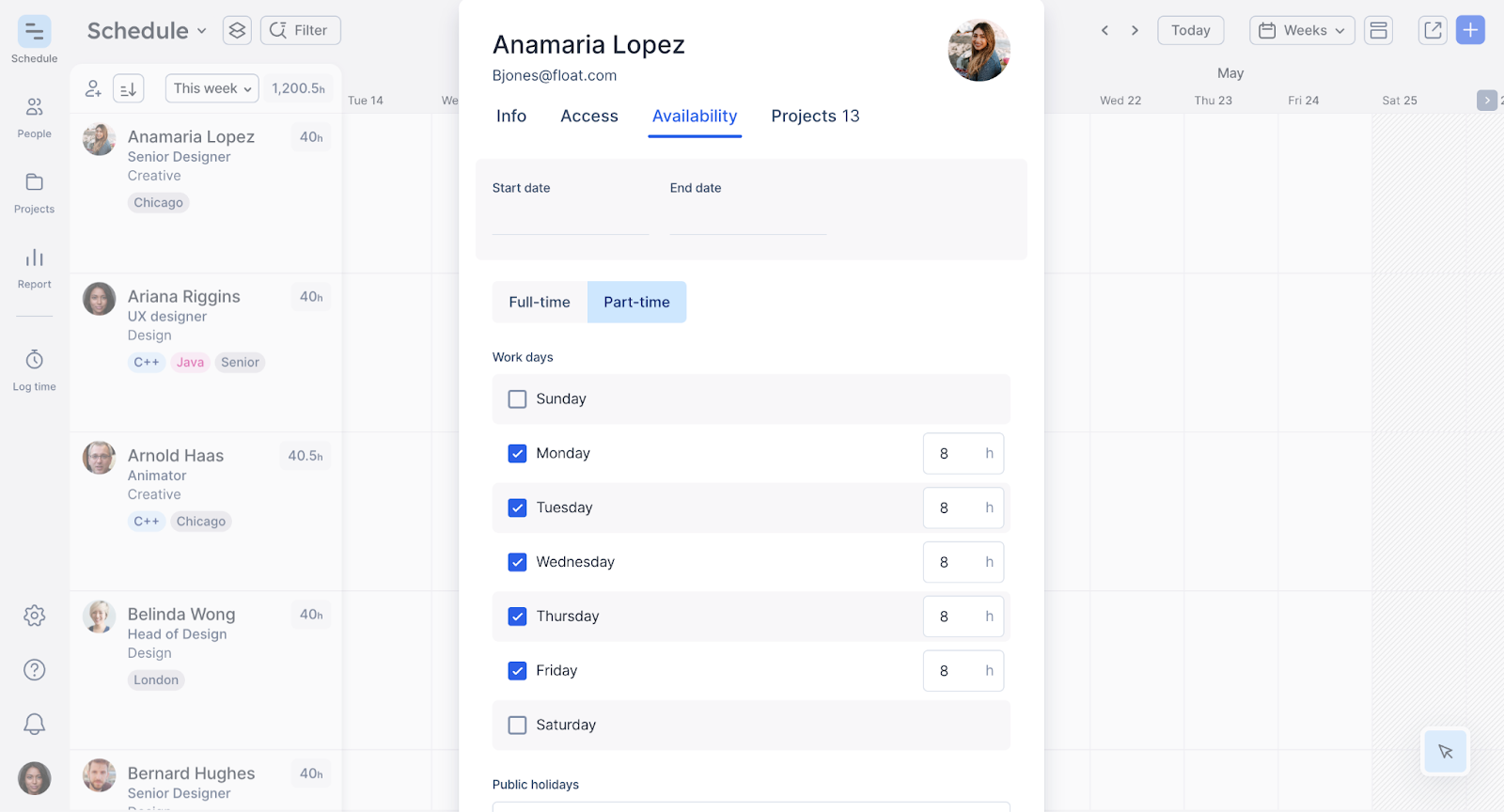Open the settings gear icon
This screenshot has height=812, width=1504.
(34, 616)
